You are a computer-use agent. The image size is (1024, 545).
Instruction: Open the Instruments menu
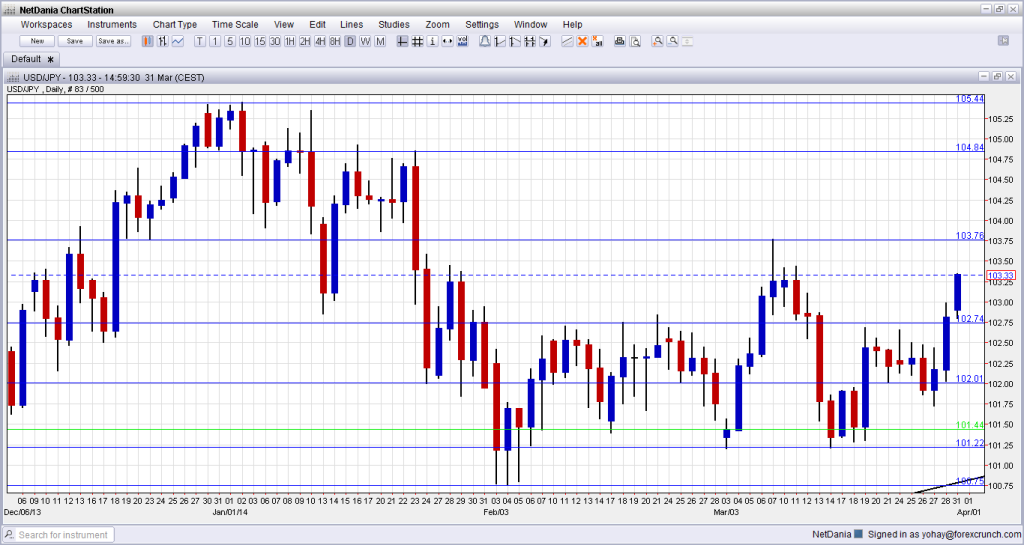tap(112, 25)
